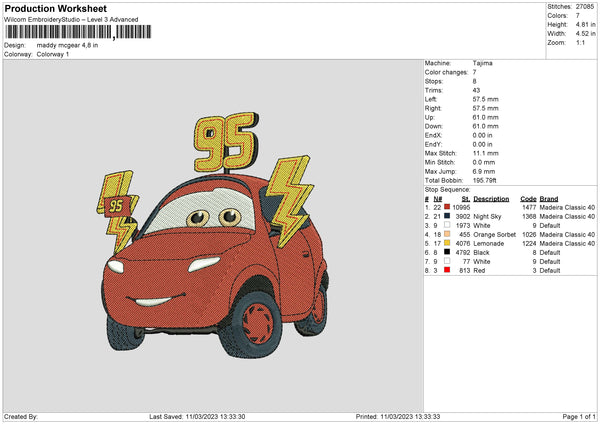The width and height of the screenshot is (600, 424).
Task: Click the St. column header
Action: tap(466, 199)
